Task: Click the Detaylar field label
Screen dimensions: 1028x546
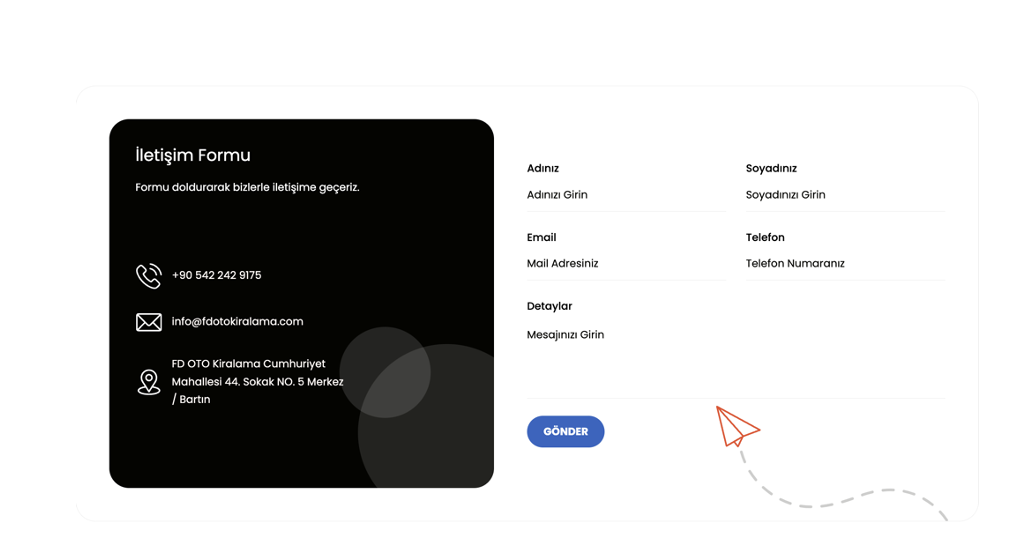Action: click(x=549, y=306)
